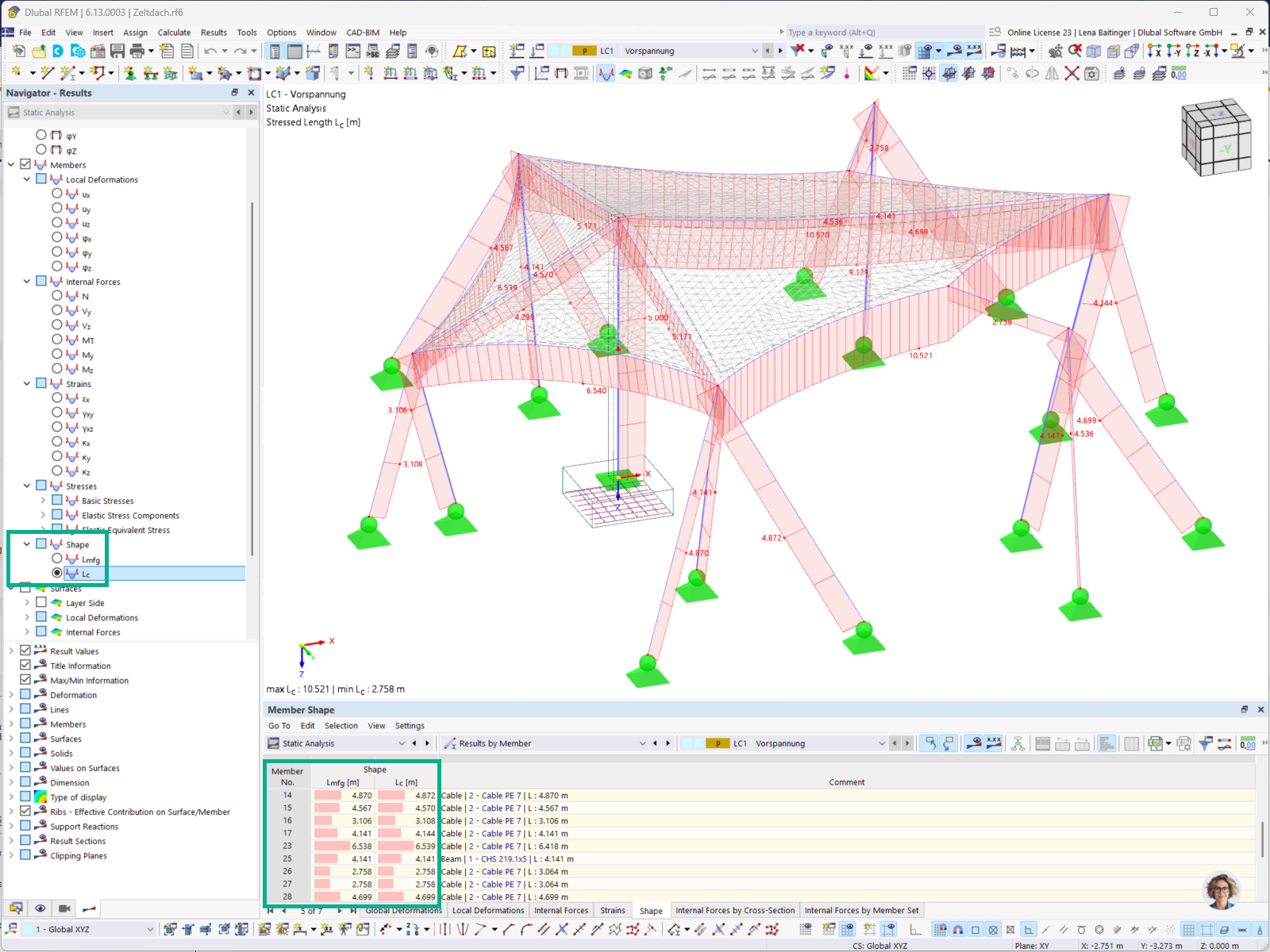Click the filter funnel icon in table toolbar
This screenshot has width=1270, height=952.
(x=1206, y=743)
